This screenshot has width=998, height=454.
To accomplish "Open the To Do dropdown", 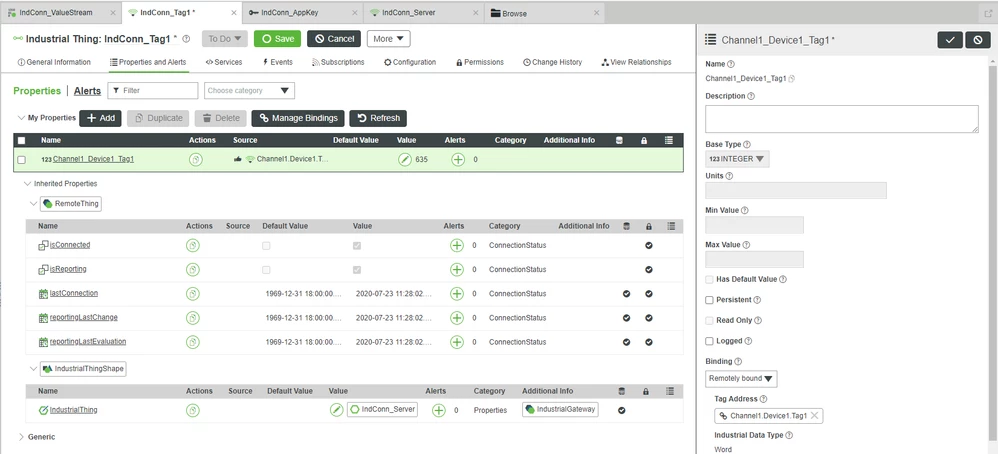I will pyautogui.click(x=224, y=39).
